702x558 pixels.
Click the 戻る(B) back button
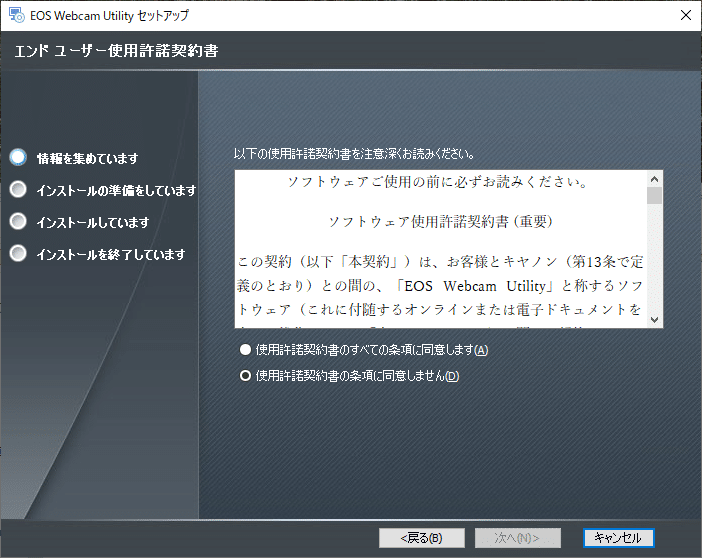[422, 538]
